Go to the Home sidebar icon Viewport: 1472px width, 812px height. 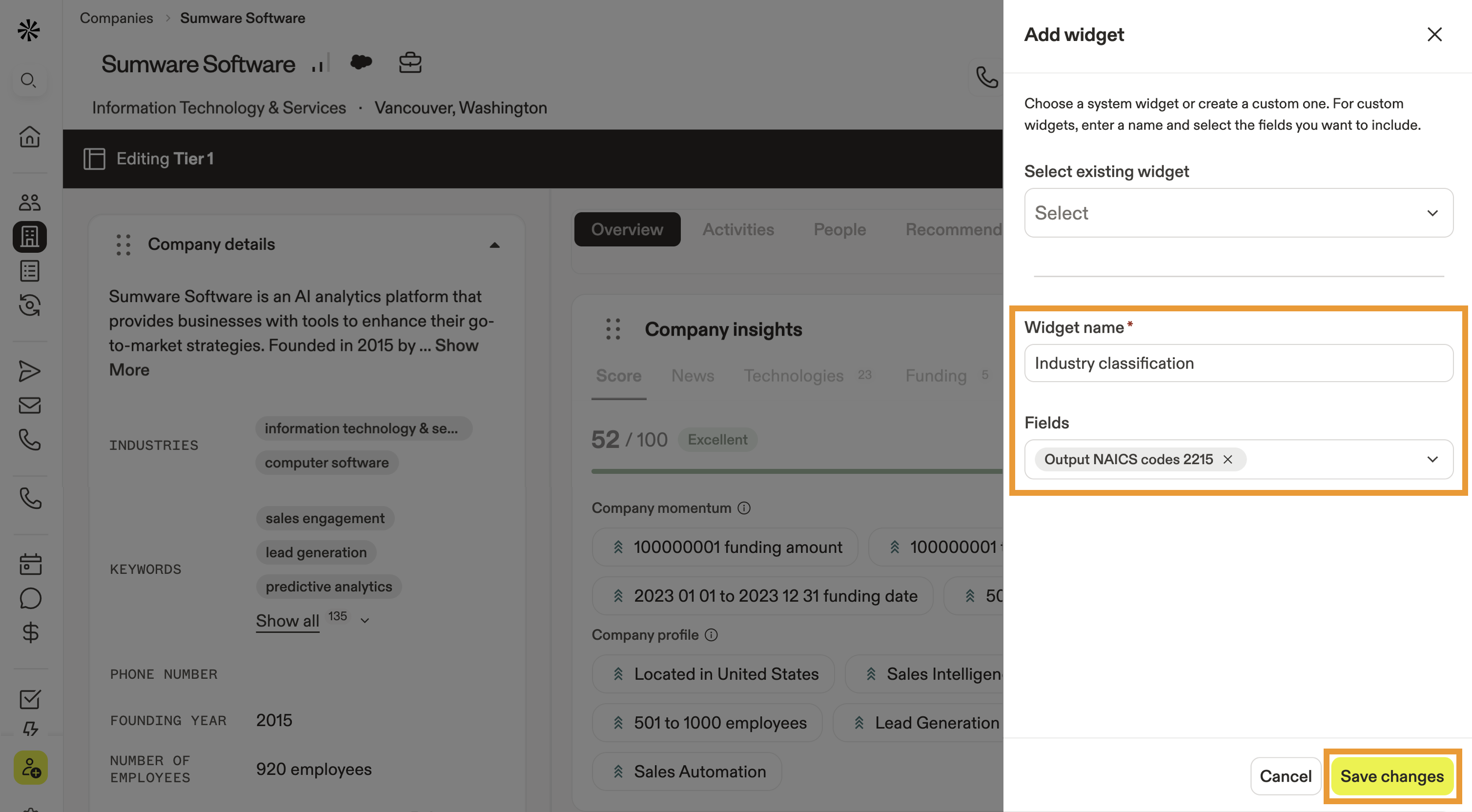point(30,137)
